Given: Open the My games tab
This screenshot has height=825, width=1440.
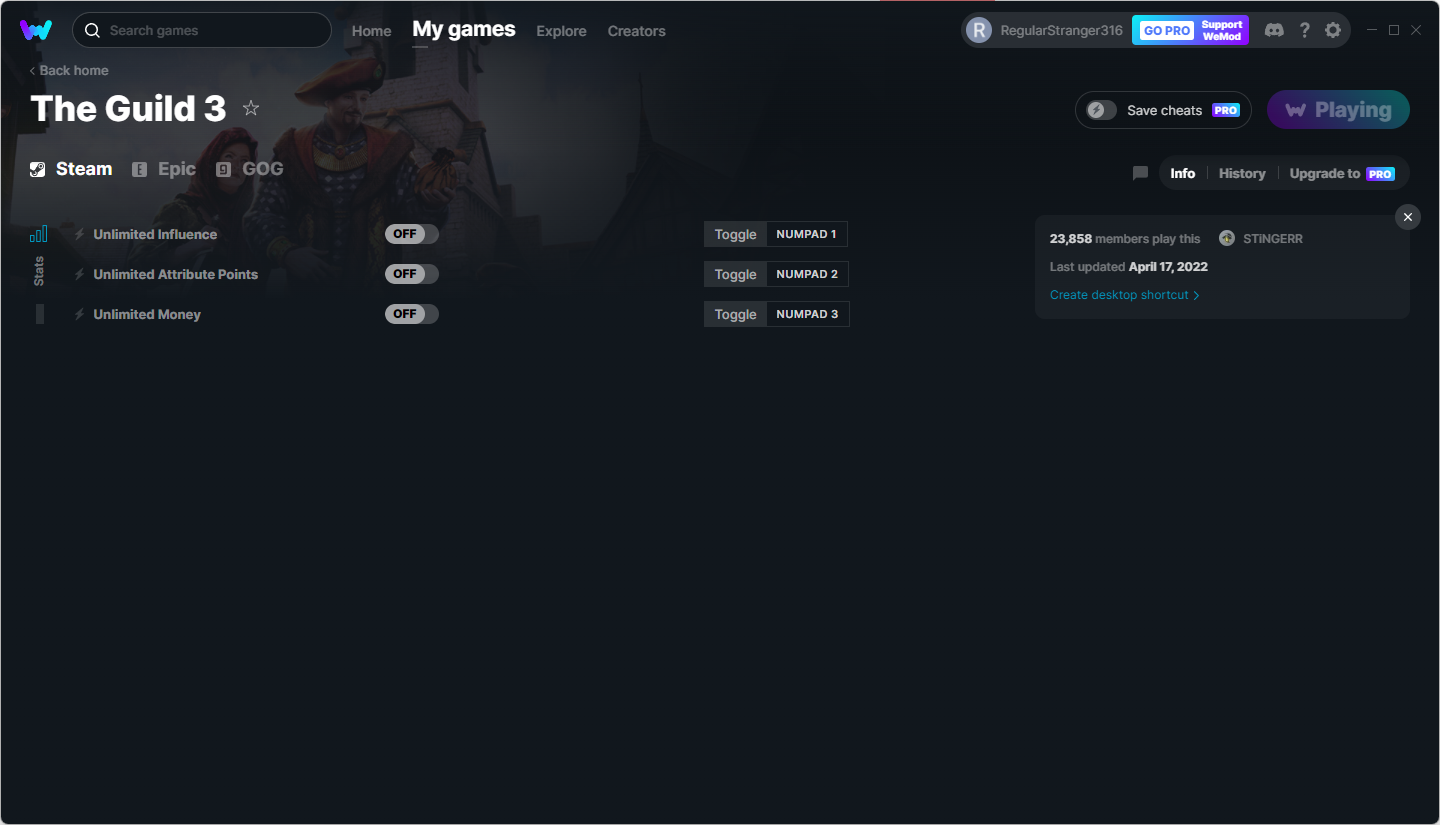Looking at the screenshot, I should (464, 30).
